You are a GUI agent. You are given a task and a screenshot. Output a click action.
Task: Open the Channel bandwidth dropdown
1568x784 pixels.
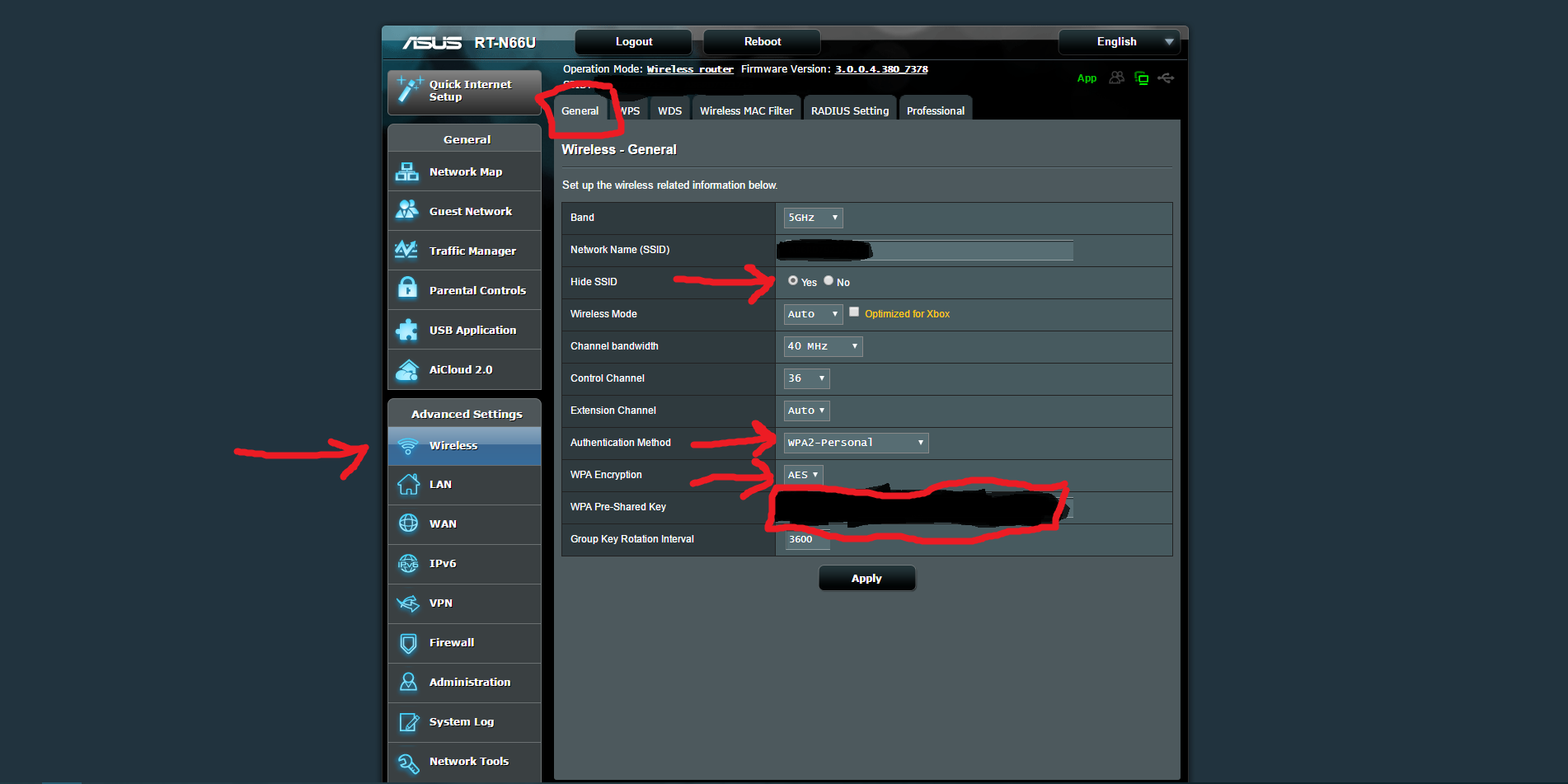[x=822, y=346]
